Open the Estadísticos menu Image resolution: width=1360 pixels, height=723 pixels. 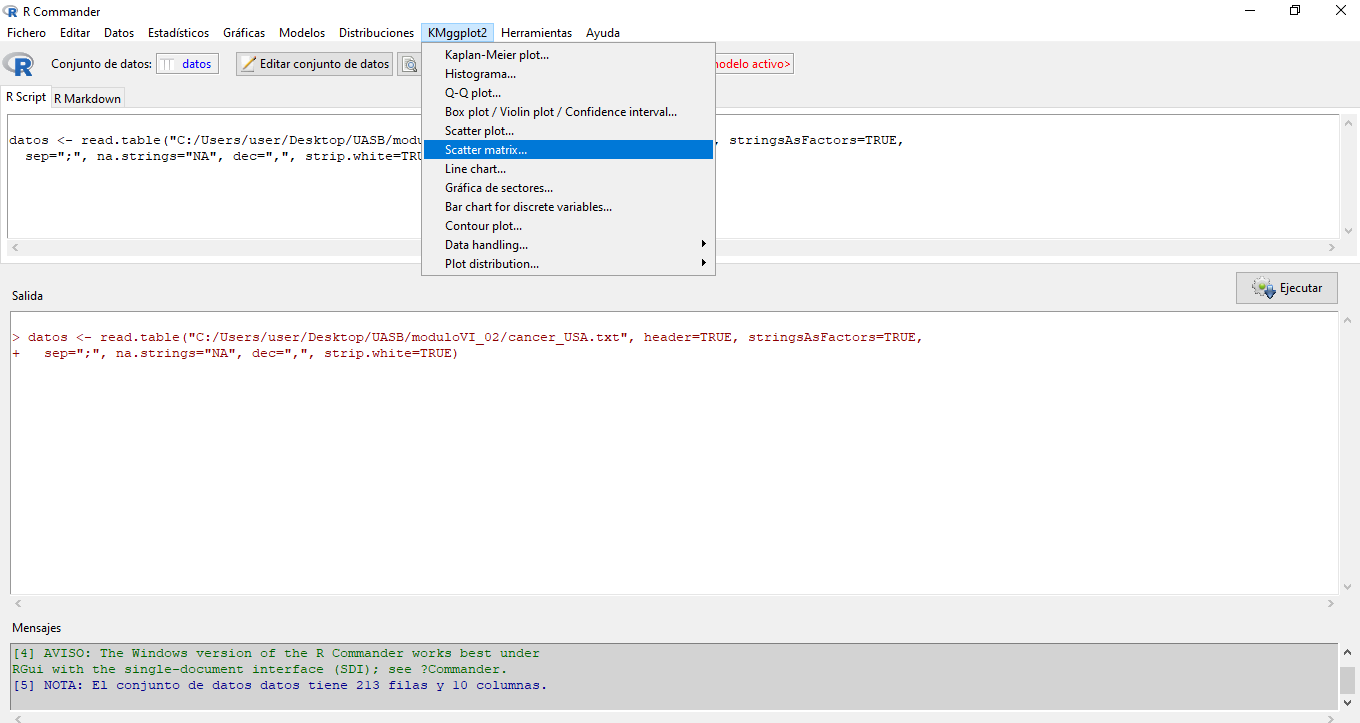[178, 33]
